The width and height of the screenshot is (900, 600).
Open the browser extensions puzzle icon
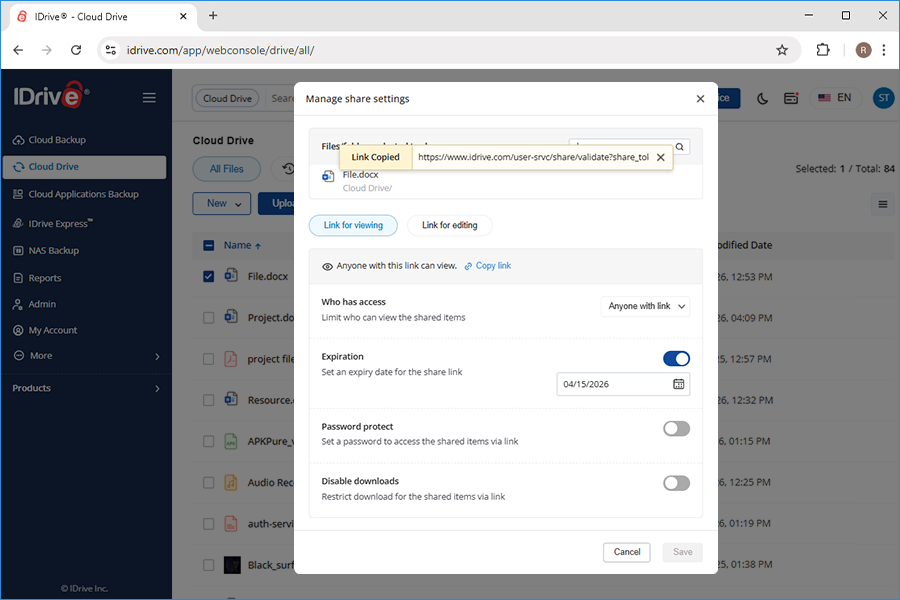coord(823,50)
